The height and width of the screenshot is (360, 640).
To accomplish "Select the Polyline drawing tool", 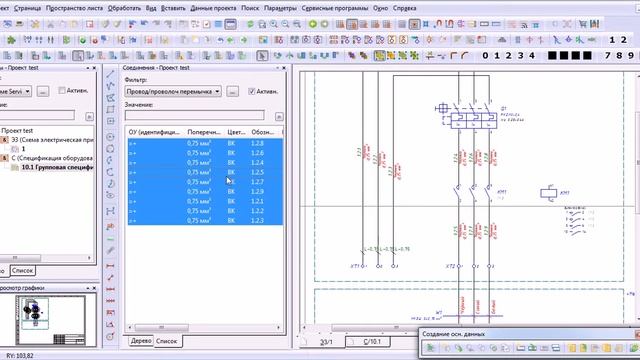I will click(x=111, y=86).
